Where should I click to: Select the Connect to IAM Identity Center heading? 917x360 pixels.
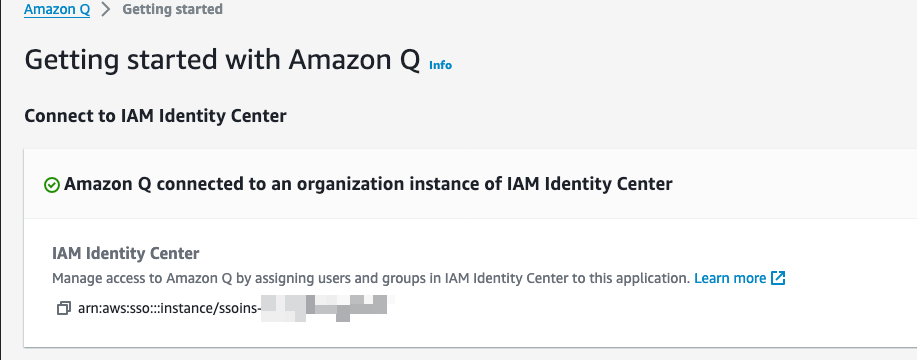[155, 116]
